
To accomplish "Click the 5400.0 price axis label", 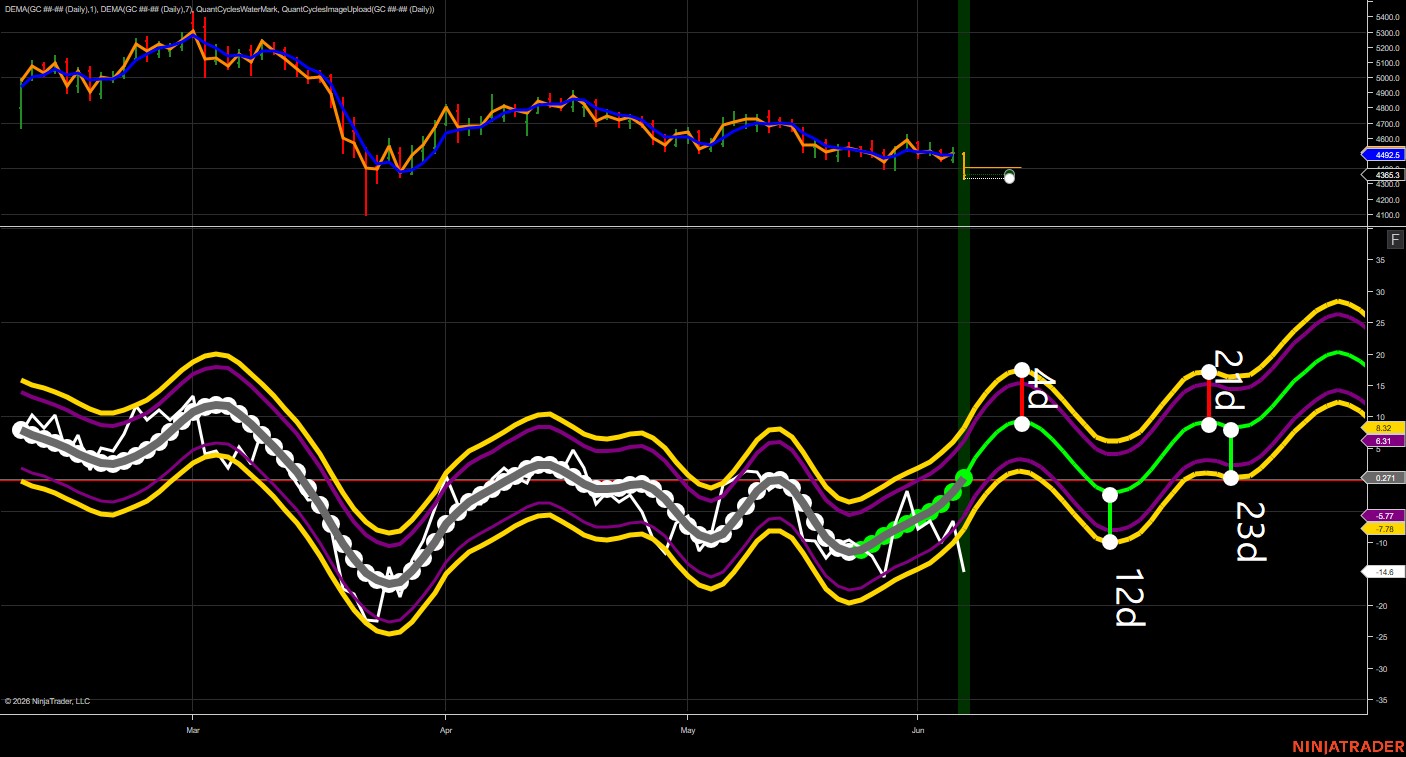I will [1387, 18].
